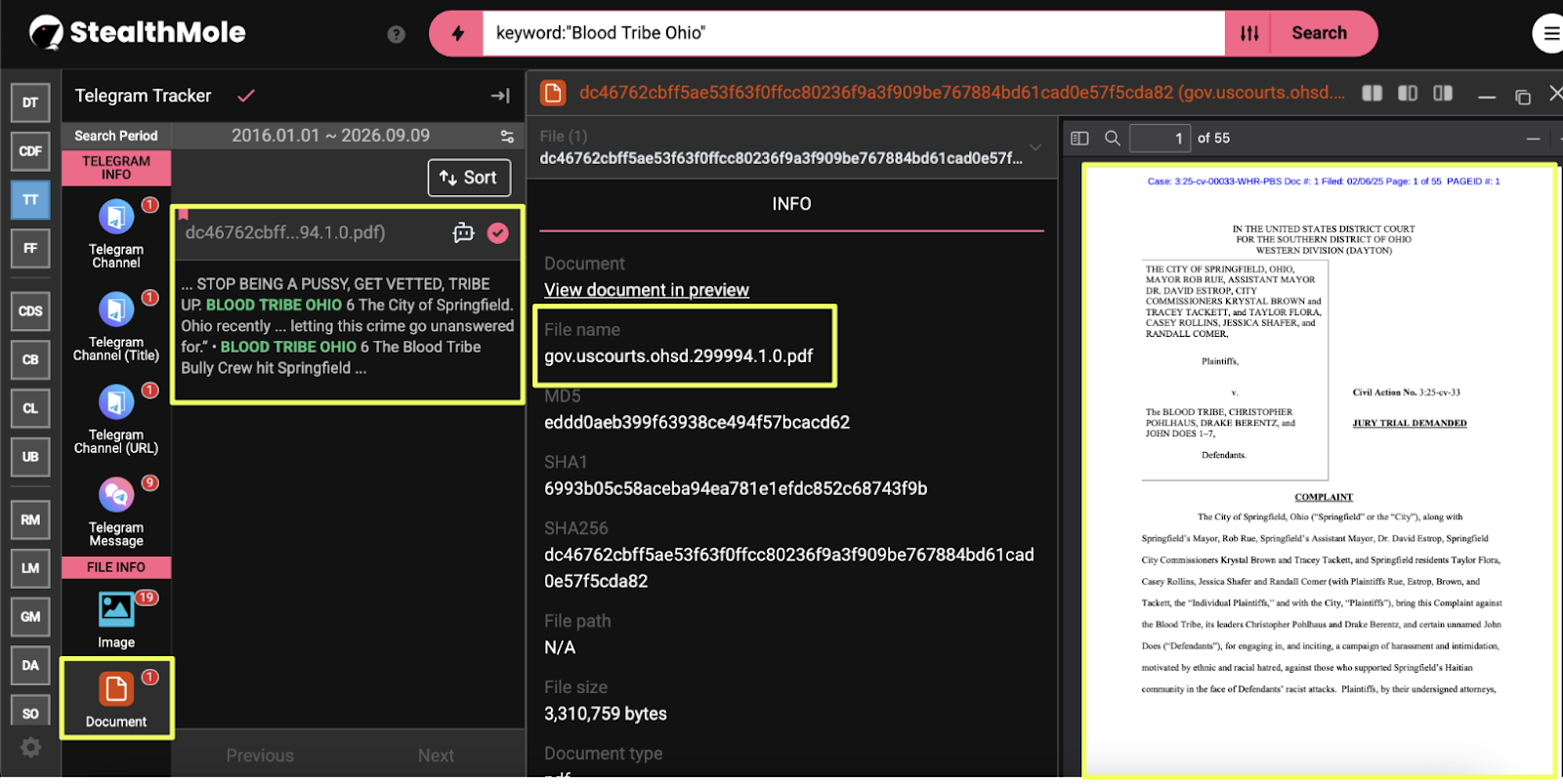Open search filter settings sliders icon
Viewport: 1563px width, 784px height.
click(1249, 33)
